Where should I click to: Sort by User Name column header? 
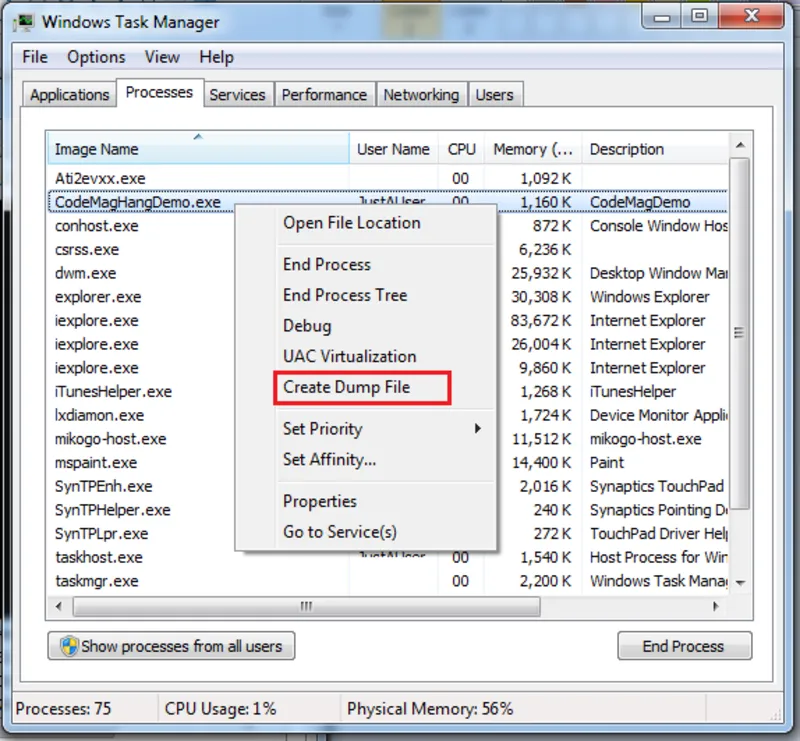[393, 149]
